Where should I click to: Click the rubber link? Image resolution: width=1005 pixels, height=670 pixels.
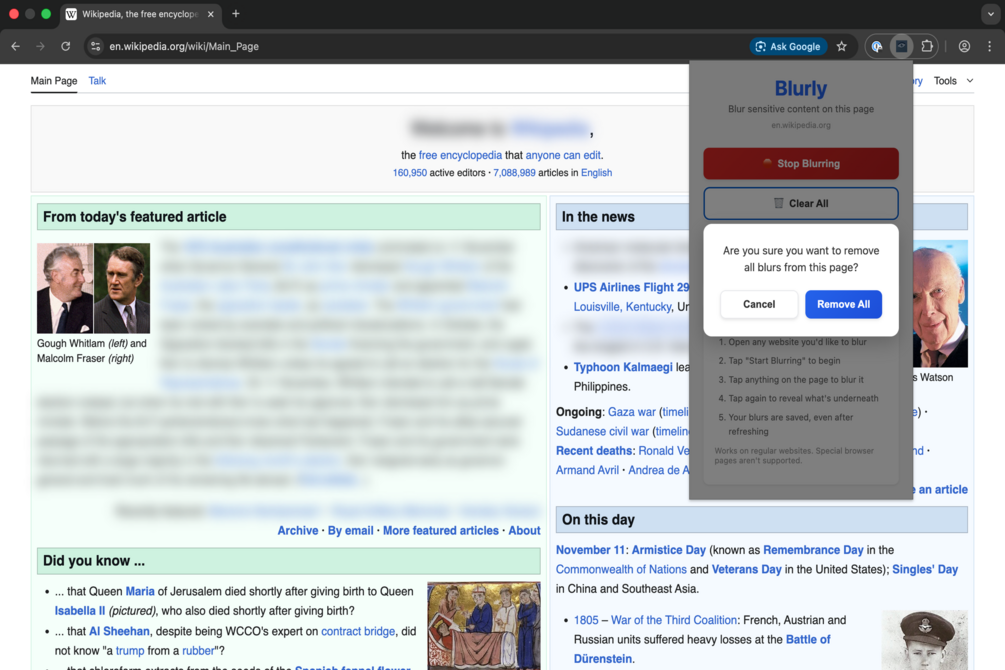point(198,650)
